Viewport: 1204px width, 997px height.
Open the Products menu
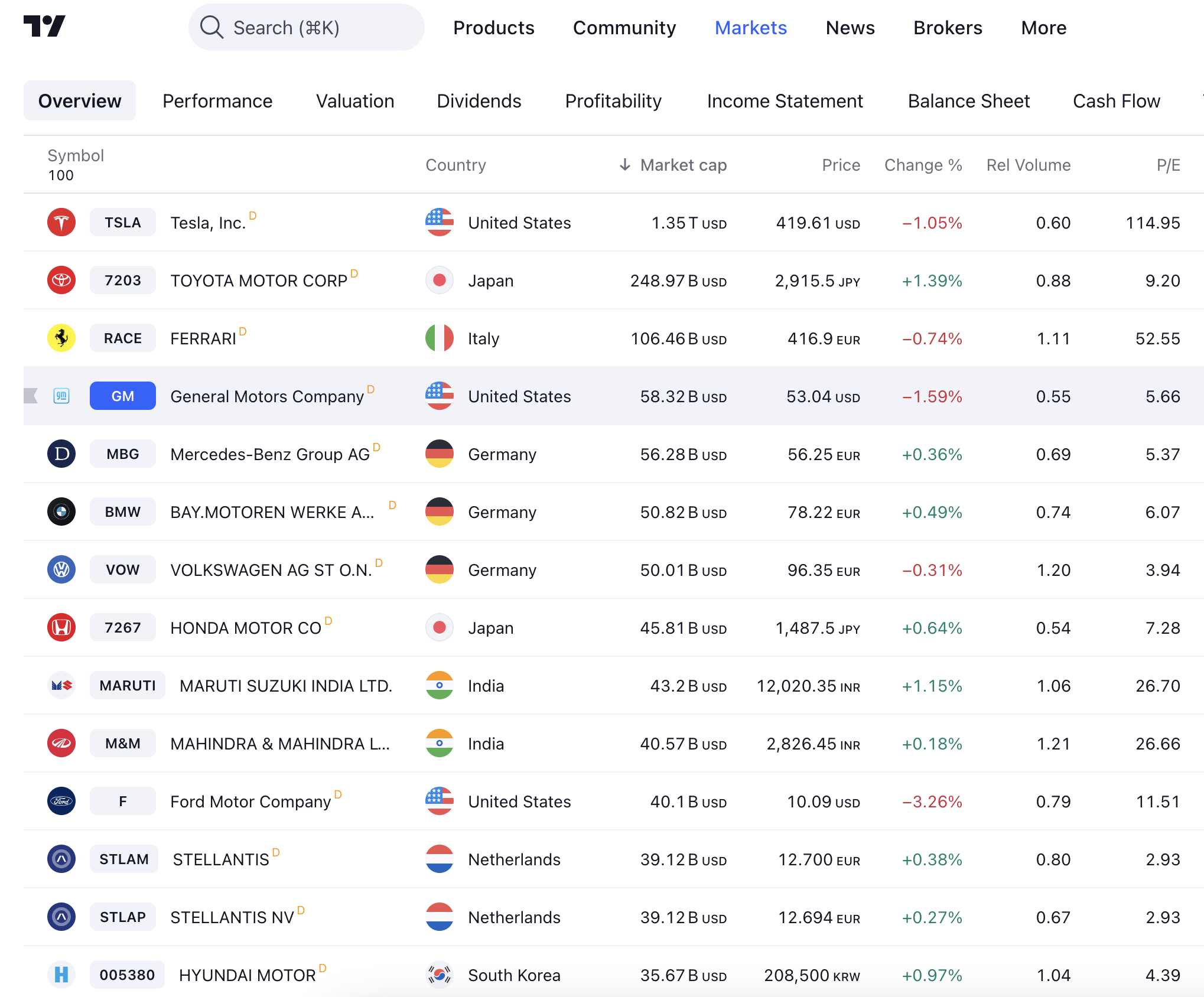click(x=493, y=28)
